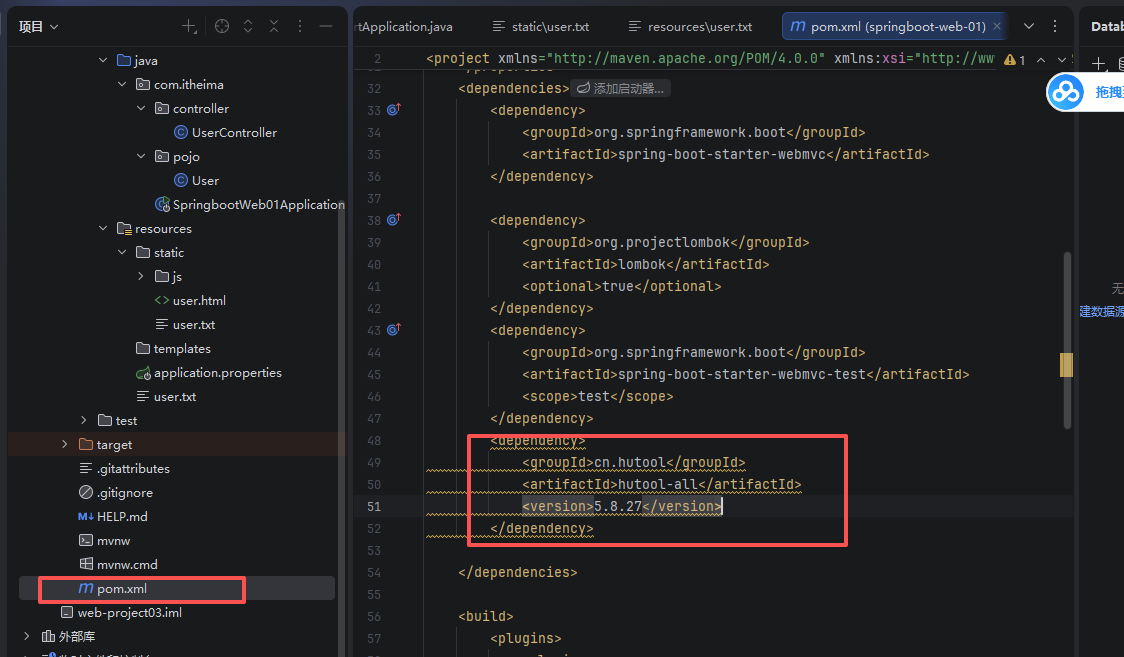The width and height of the screenshot is (1124, 657).
Task: Switch to static\user.txt tab
Action: pos(541,27)
